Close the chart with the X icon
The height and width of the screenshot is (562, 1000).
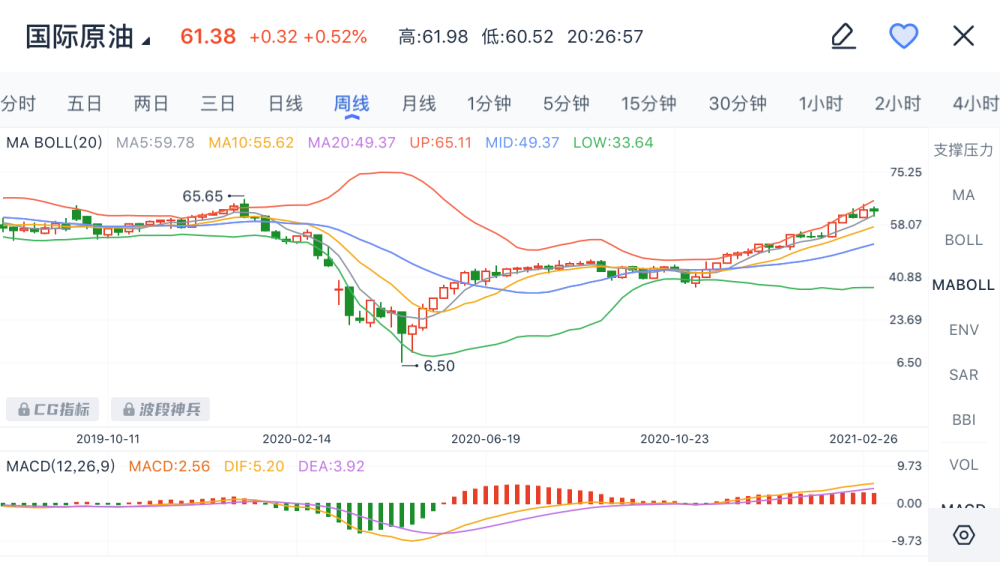(963, 36)
